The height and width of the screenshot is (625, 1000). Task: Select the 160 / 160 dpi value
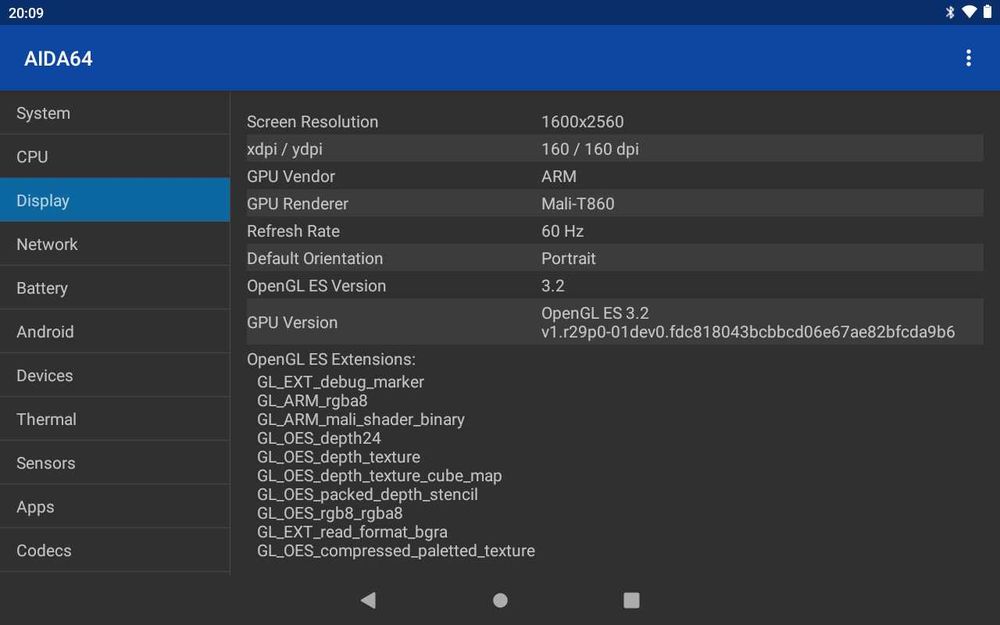(590, 149)
